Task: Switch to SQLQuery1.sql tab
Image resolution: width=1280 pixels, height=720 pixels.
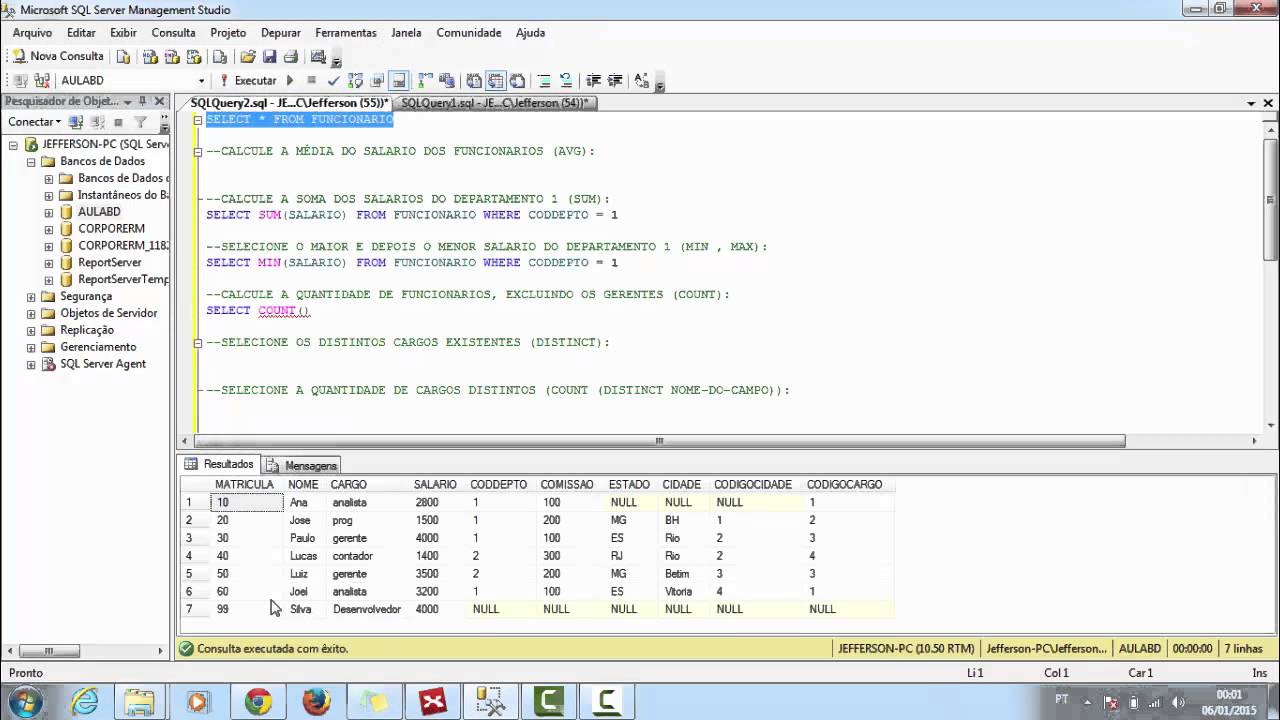Action: [x=494, y=103]
